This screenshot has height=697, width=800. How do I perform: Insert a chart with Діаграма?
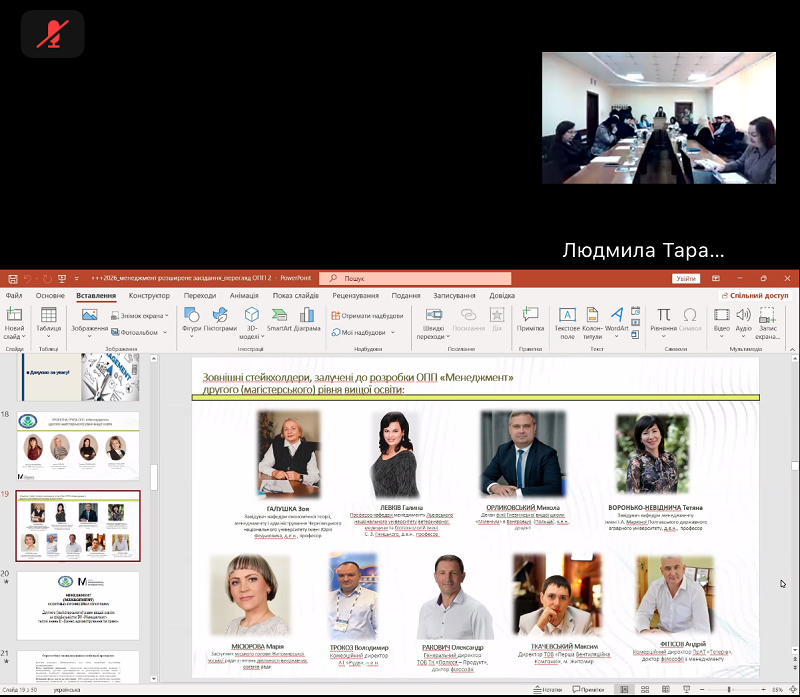(307, 320)
